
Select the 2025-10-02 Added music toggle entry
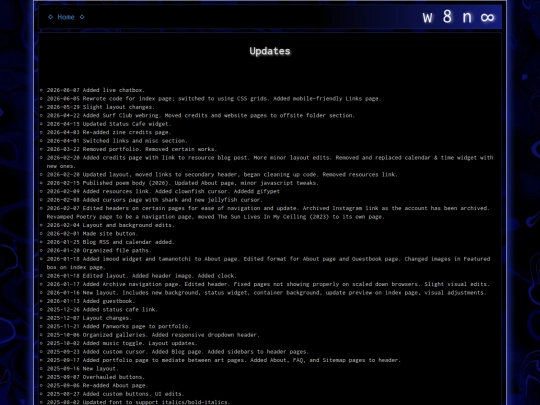click(122, 343)
